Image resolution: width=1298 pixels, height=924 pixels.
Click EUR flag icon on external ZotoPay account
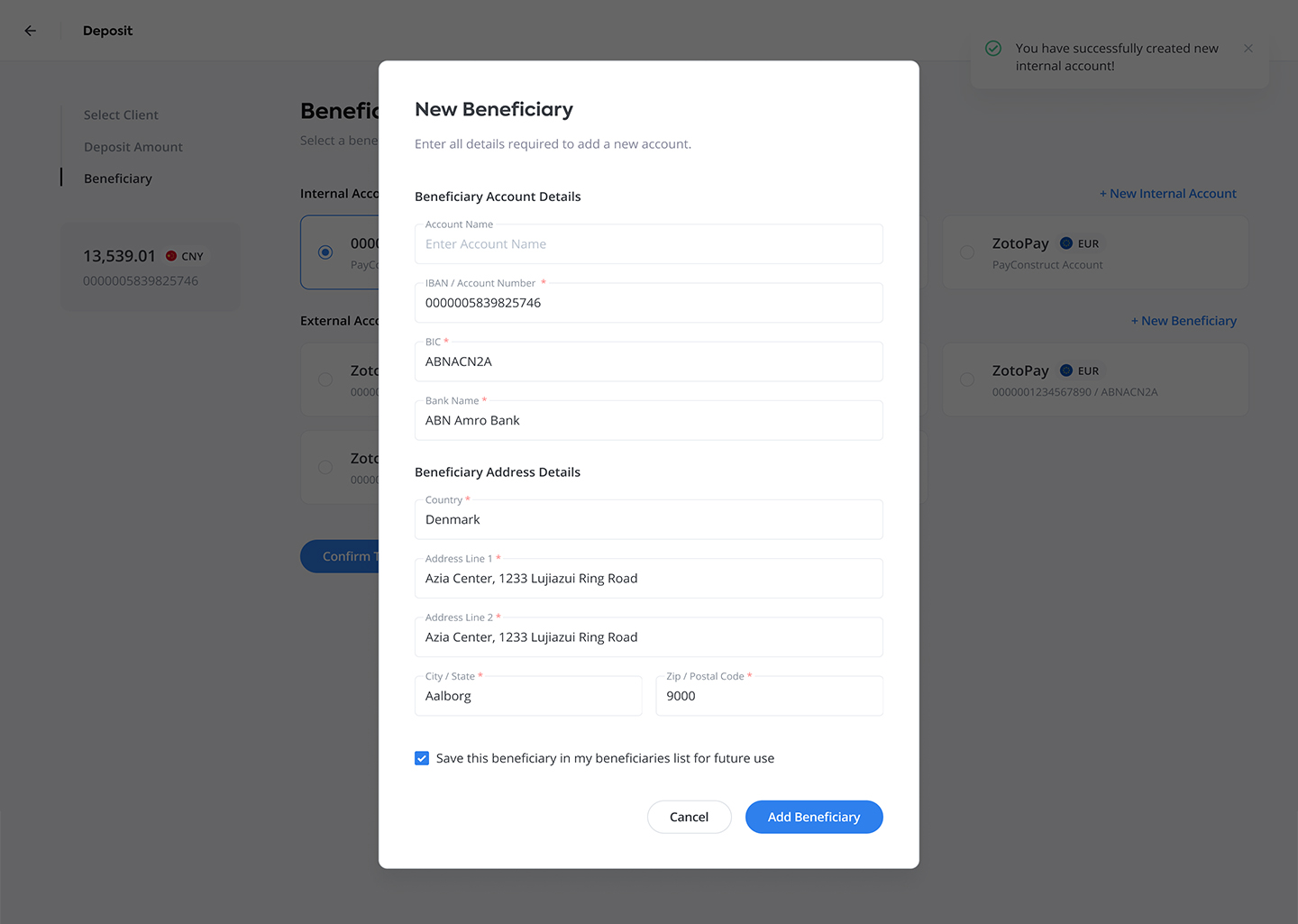[x=1066, y=371]
